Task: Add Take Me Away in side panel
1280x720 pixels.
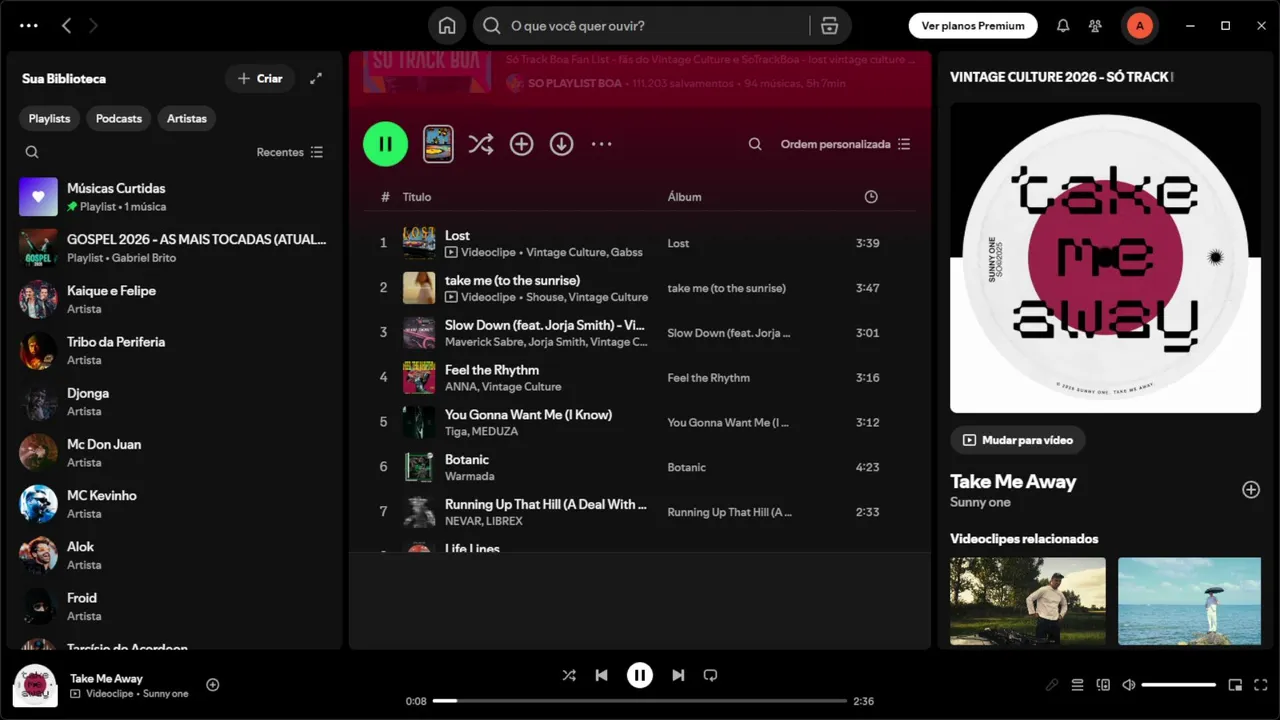Action: tap(1250, 489)
